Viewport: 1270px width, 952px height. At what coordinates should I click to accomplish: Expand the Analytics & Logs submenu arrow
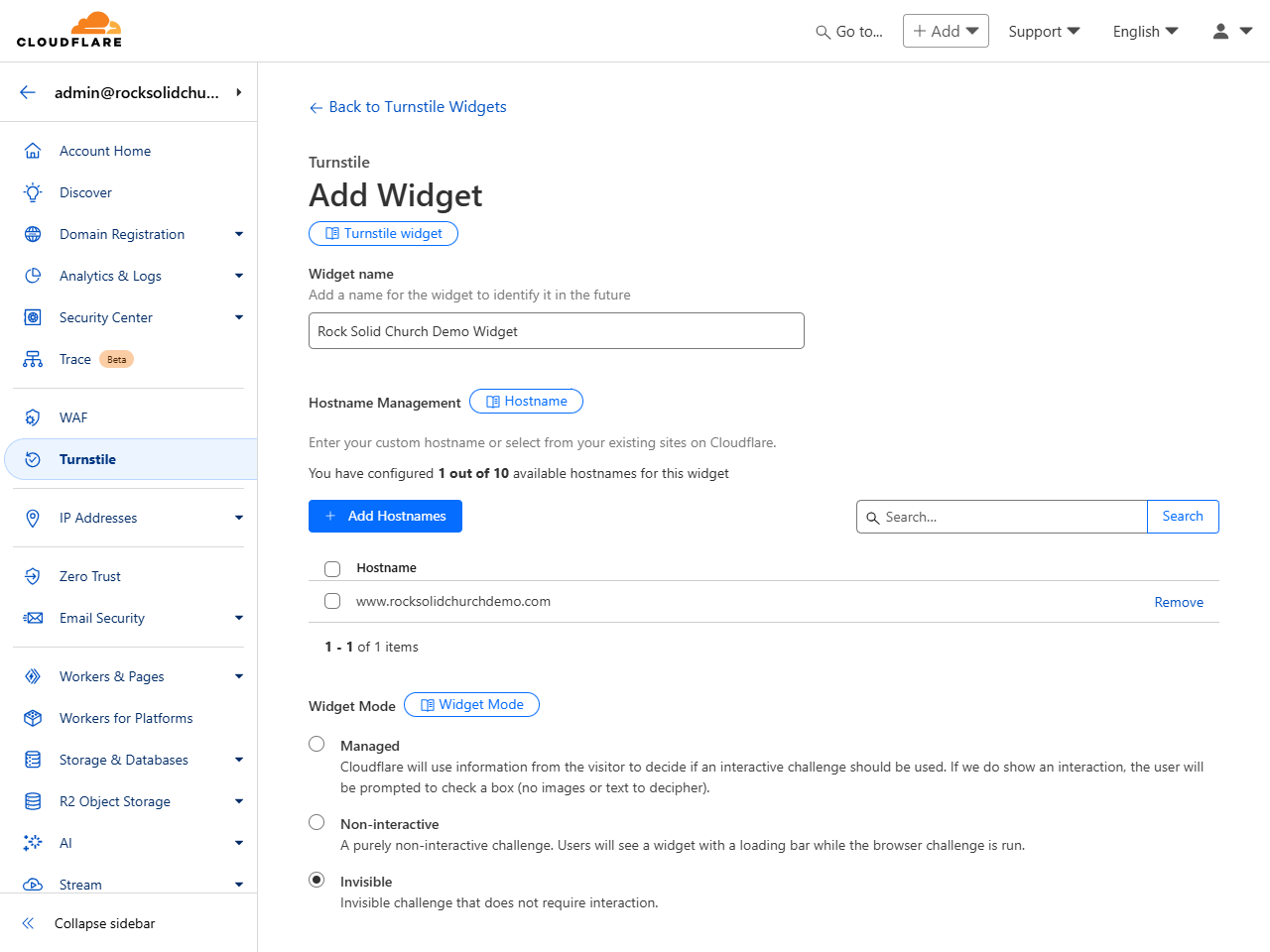pyautogui.click(x=239, y=276)
